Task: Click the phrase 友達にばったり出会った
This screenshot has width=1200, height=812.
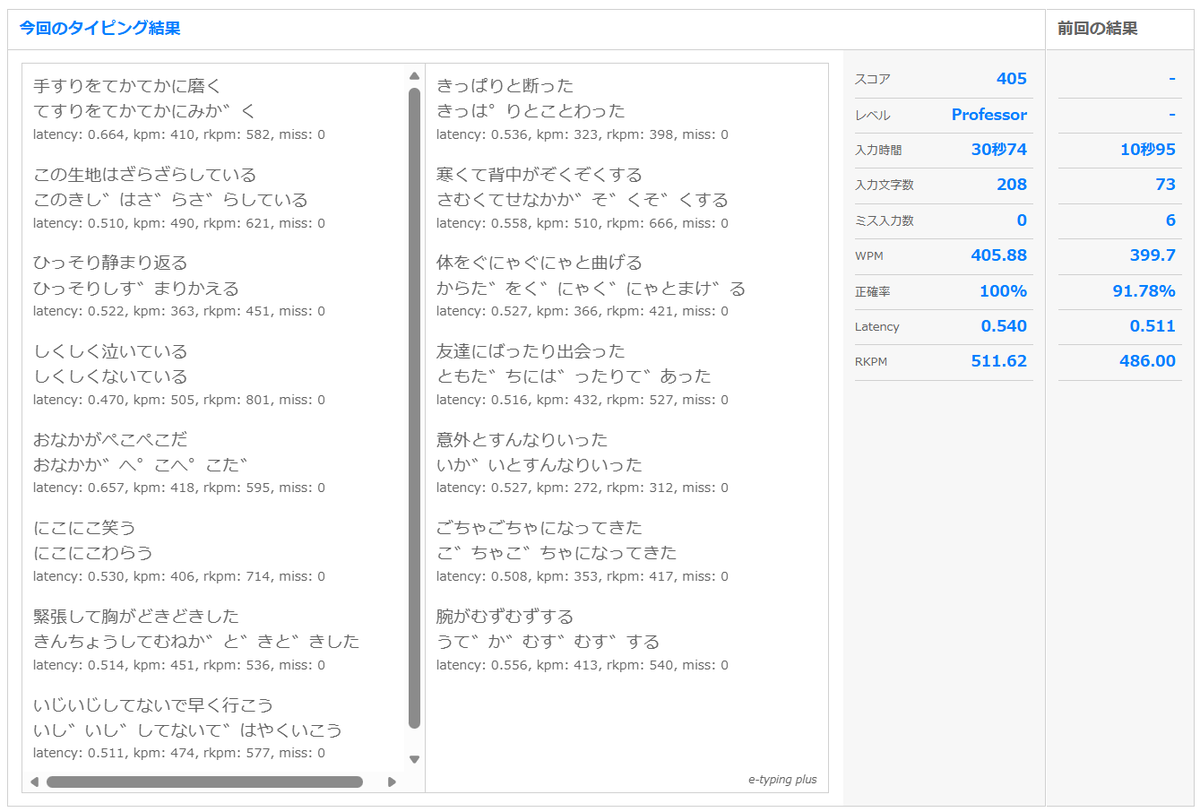Action: (530, 352)
